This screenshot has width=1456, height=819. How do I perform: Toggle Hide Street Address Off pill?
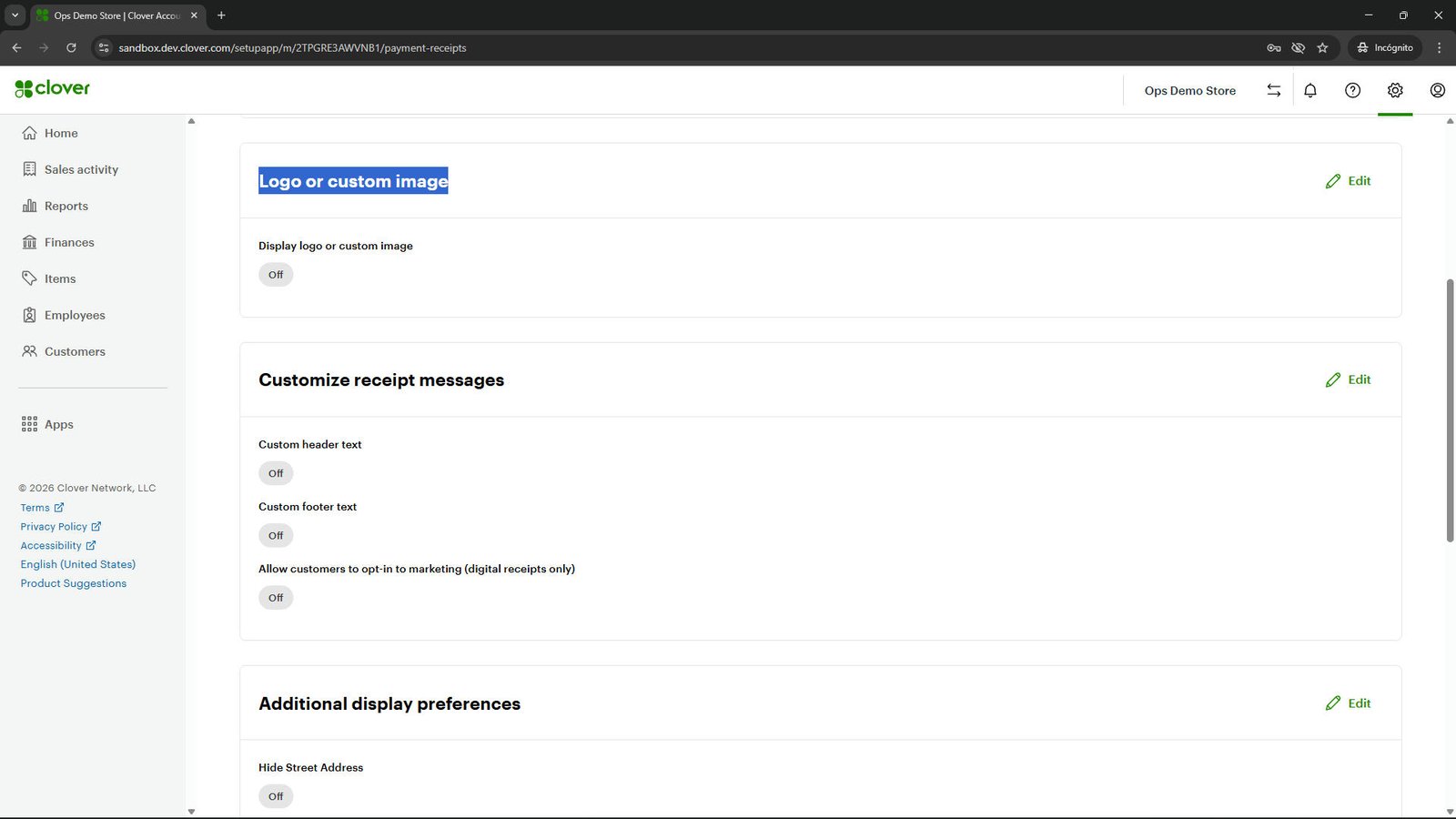(276, 796)
